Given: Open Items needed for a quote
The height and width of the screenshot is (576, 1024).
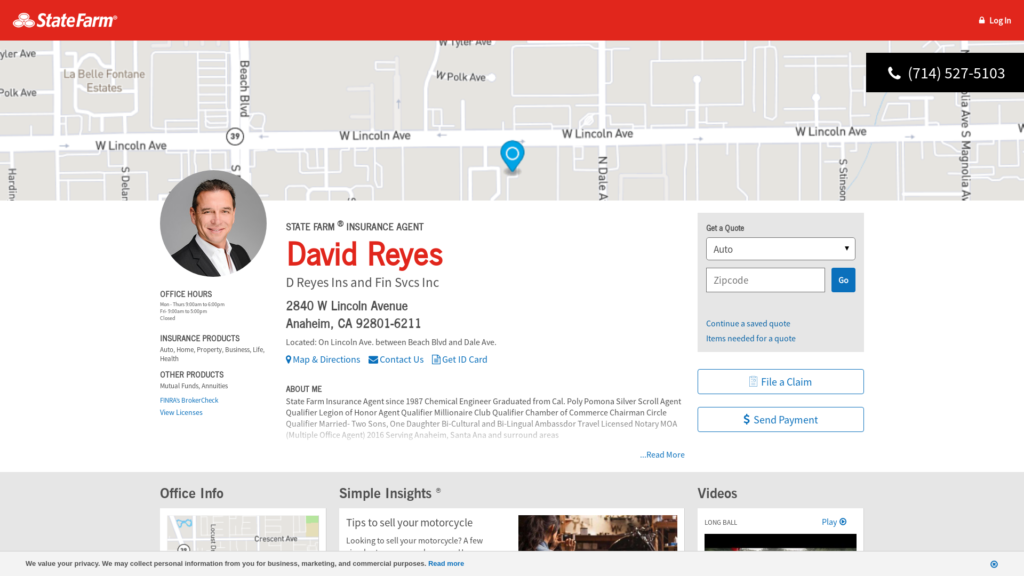Looking at the screenshot, I should click(751, 339).
